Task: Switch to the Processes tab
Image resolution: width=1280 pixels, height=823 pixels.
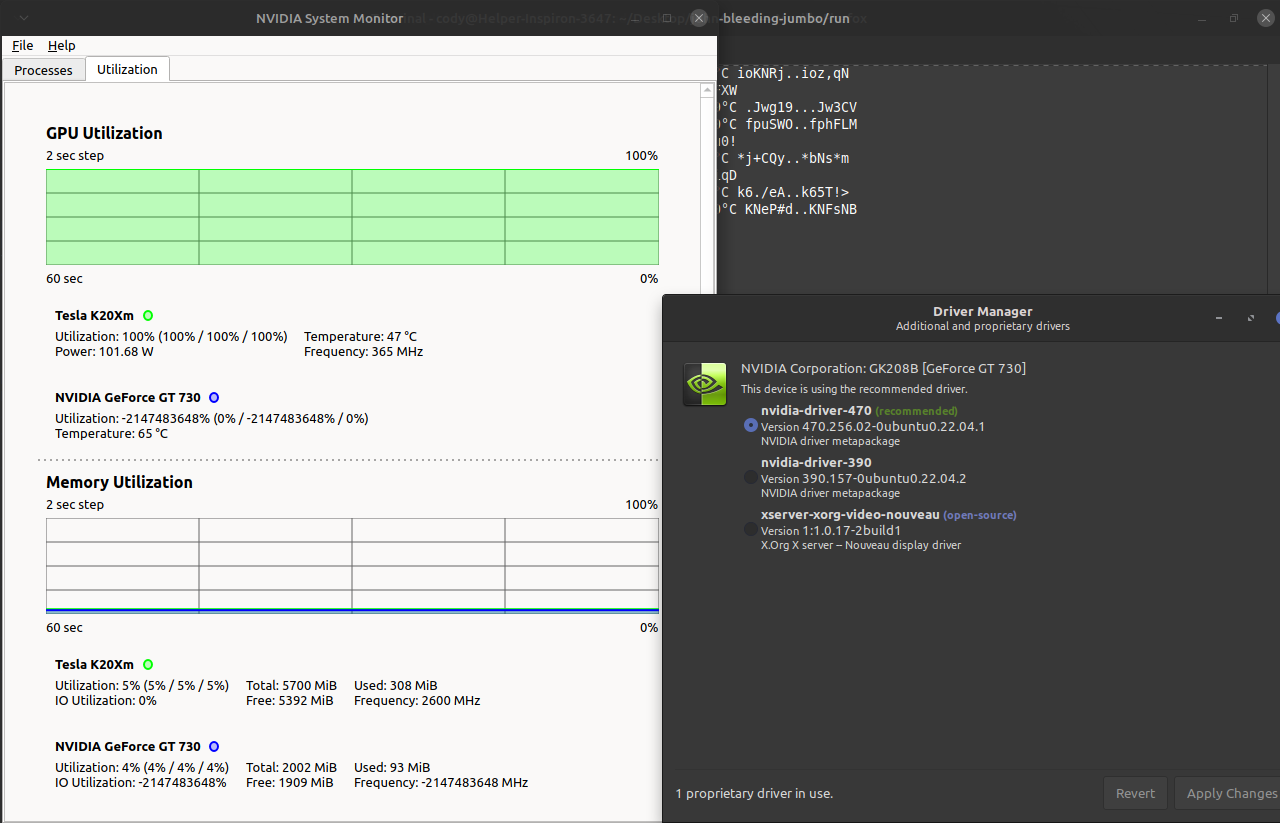Action: click(44, 70)
